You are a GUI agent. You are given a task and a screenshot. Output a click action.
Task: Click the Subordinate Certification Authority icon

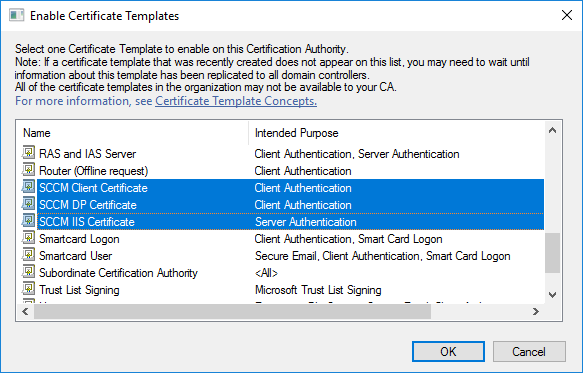[28, 272]
